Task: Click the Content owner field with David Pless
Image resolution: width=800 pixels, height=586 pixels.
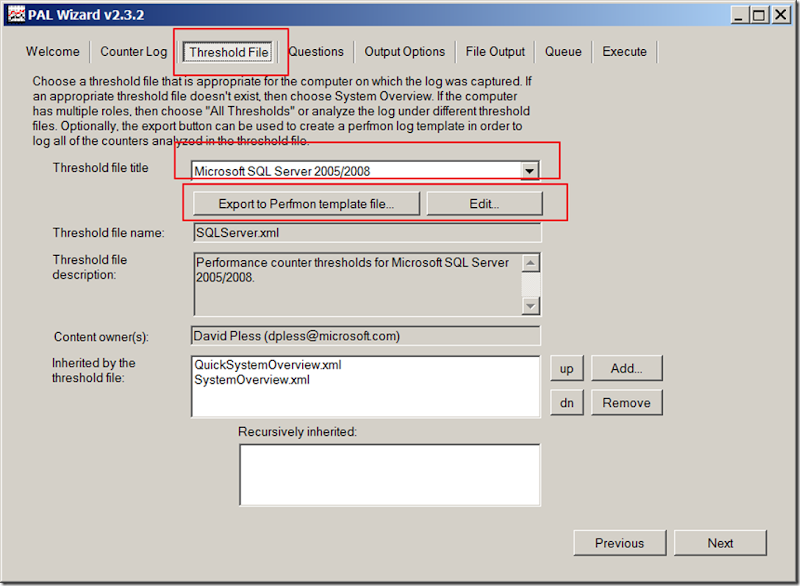Action: click(366, 336)
